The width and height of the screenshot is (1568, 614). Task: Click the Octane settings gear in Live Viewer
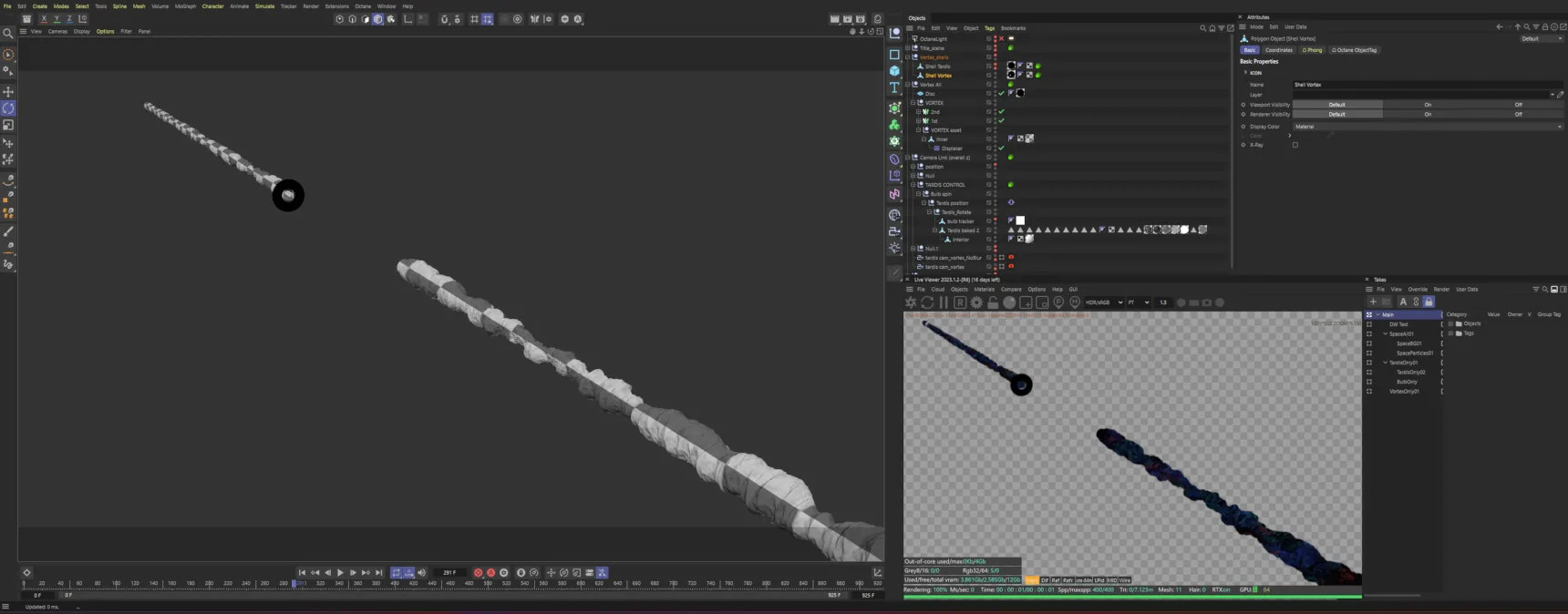tap(976, 302)
